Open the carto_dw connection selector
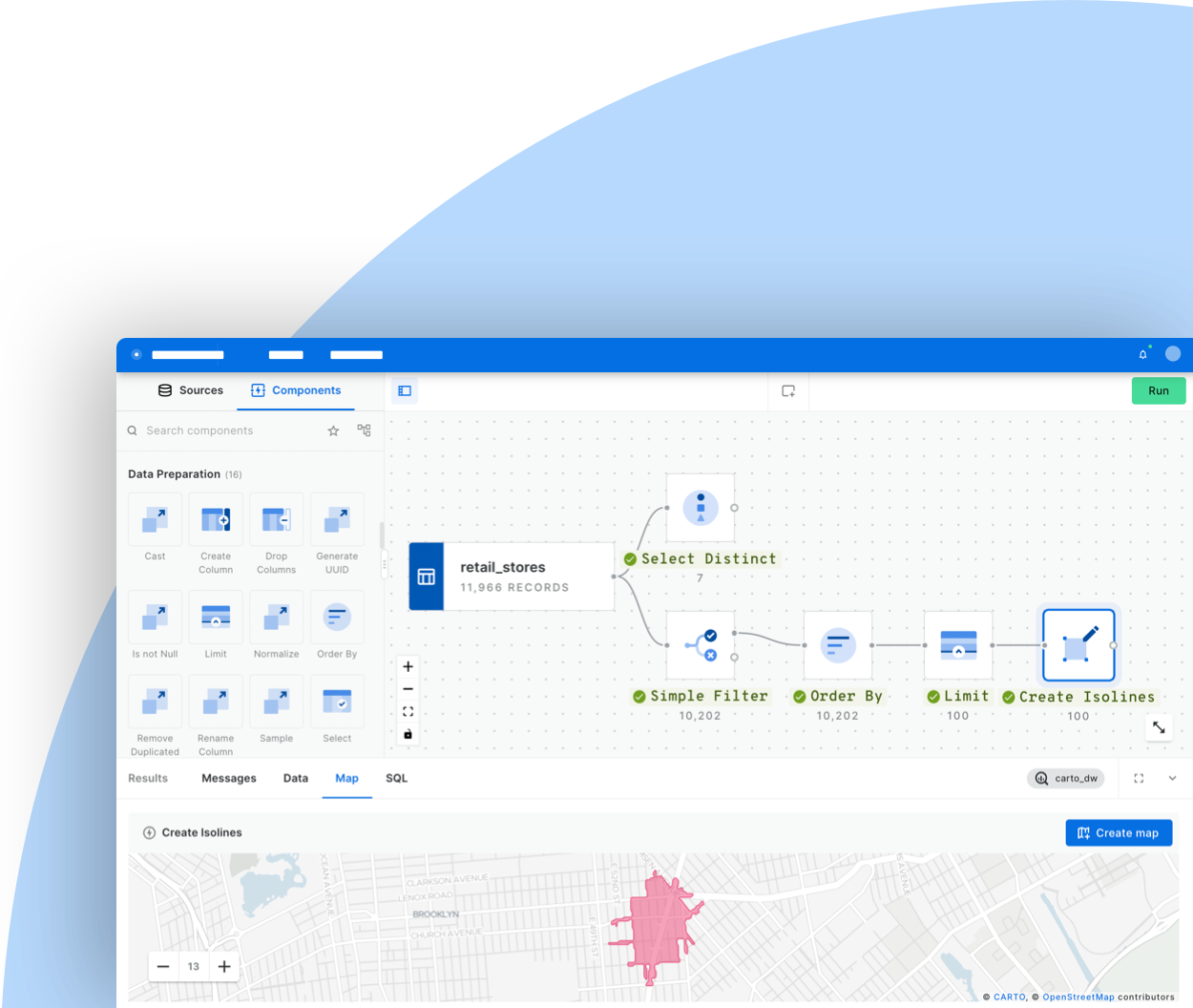The height and width of the screenshot is (1008, 1193). pyautogui.click(x=1066, y=778)
